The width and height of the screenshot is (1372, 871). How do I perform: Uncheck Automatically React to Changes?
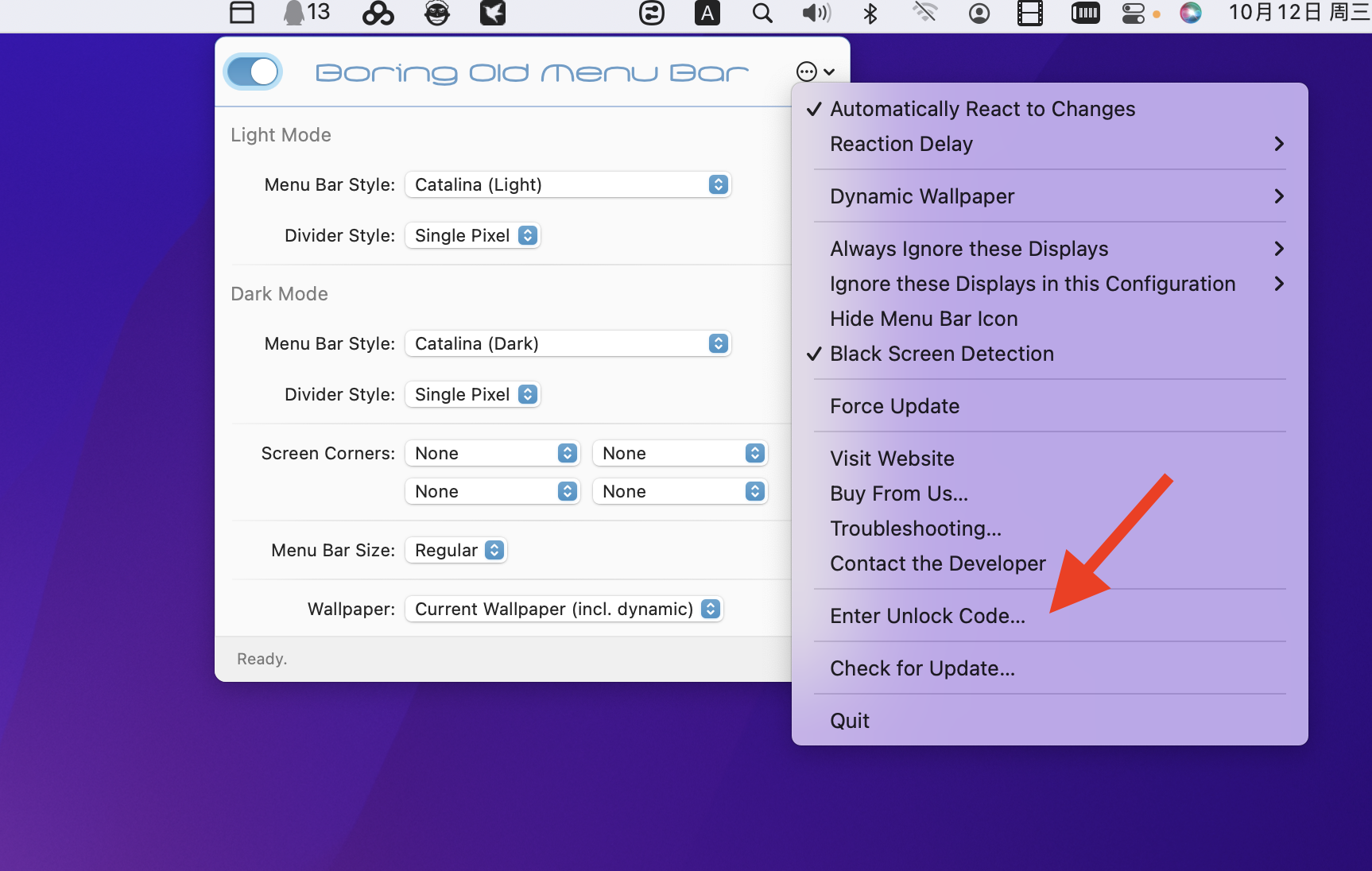point(982,109)
